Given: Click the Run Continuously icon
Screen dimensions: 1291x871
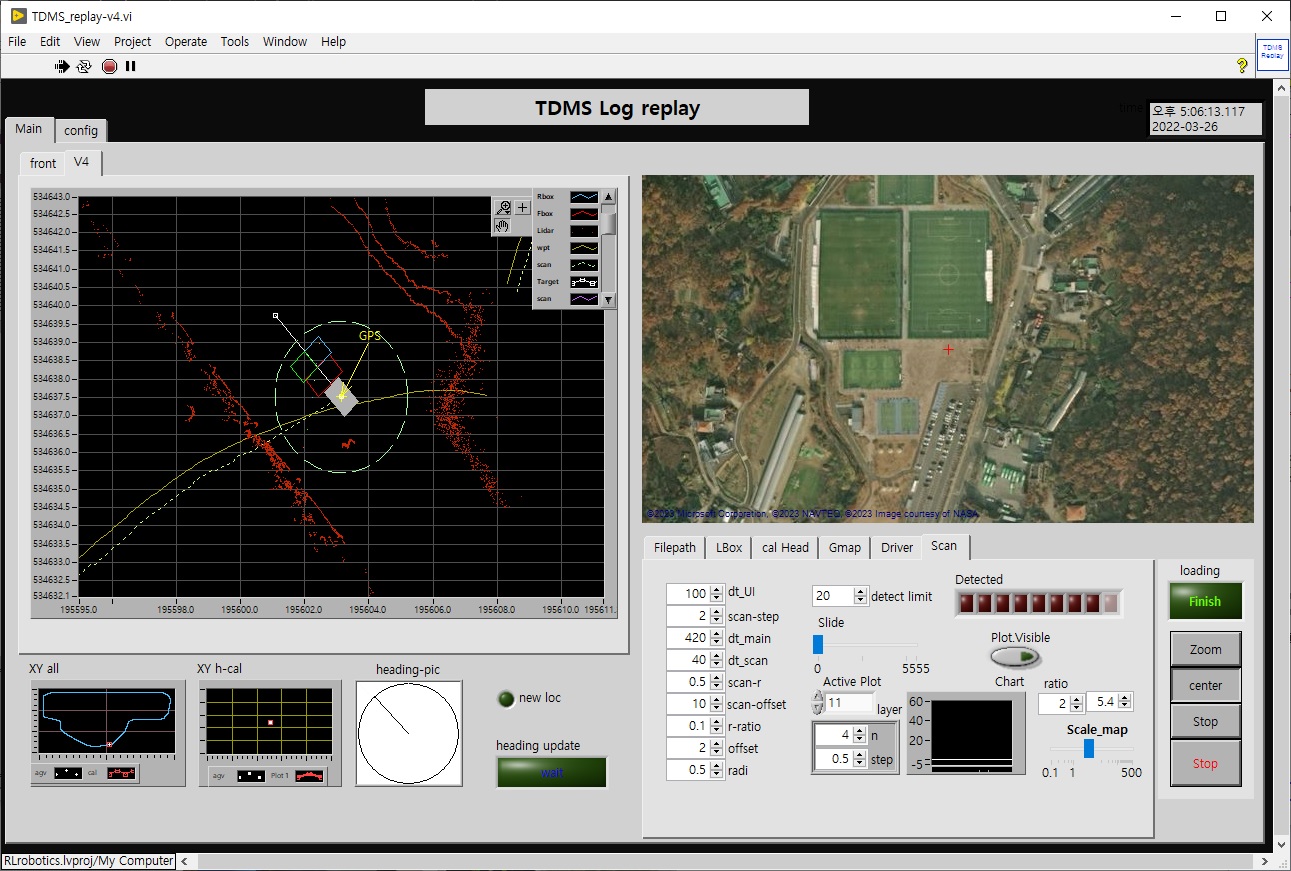Looking at the screenshot, I should (x=84, y=66).
